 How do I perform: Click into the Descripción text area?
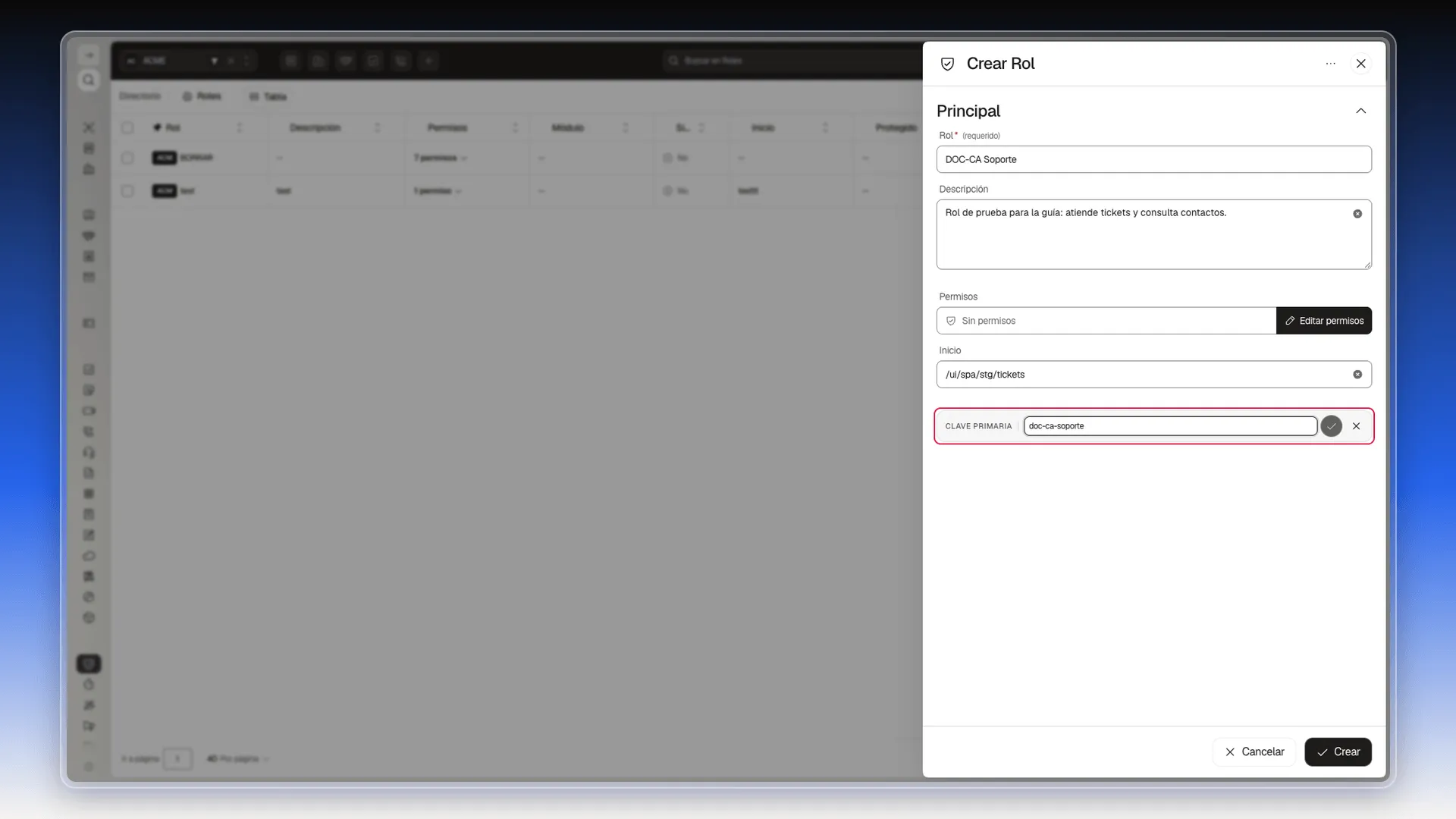[1153, 234]
